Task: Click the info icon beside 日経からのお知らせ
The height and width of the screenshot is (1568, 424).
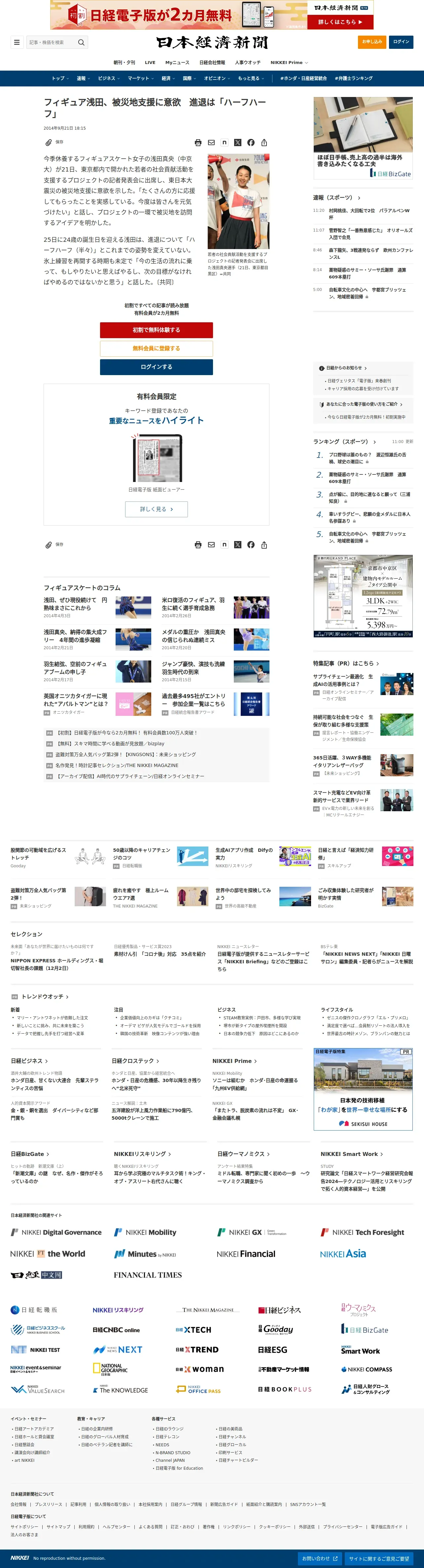Action: pos(322,368)
